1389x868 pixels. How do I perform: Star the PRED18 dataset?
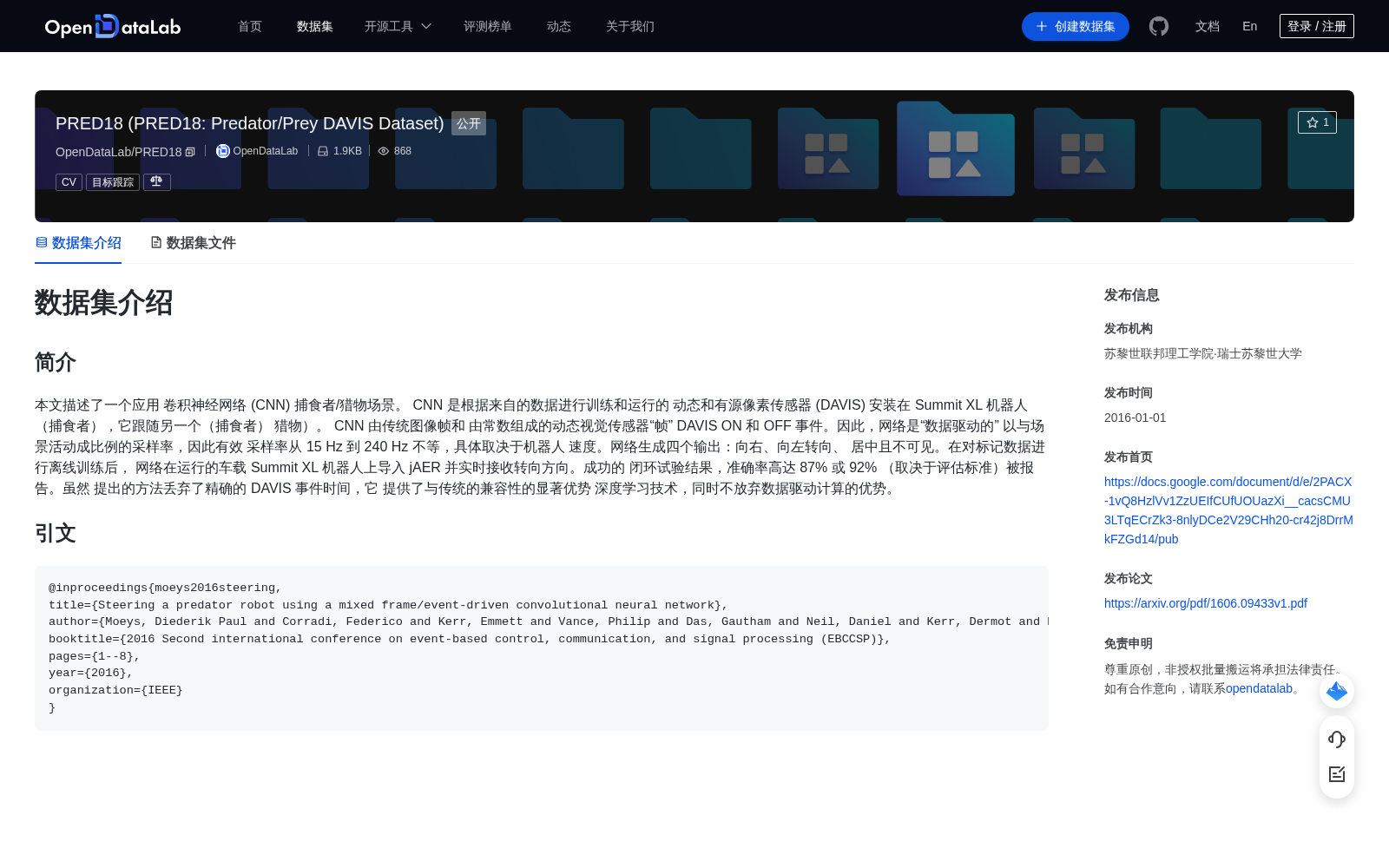1317,122
